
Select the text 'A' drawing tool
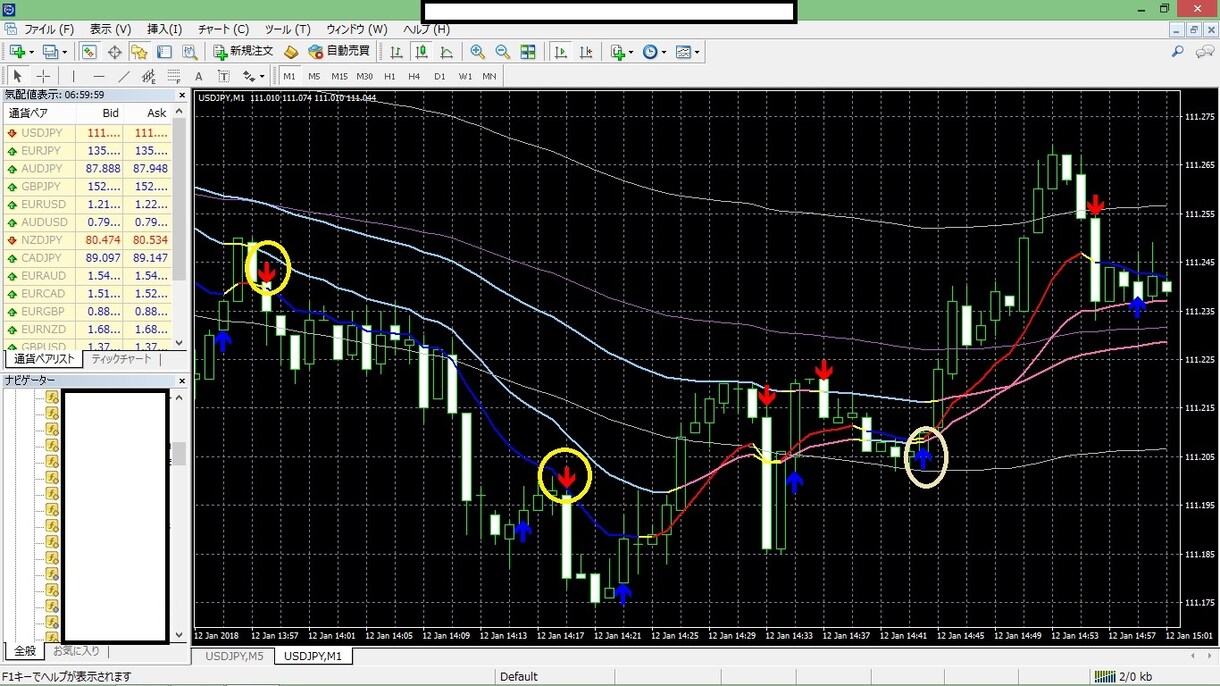pos(198,76)
